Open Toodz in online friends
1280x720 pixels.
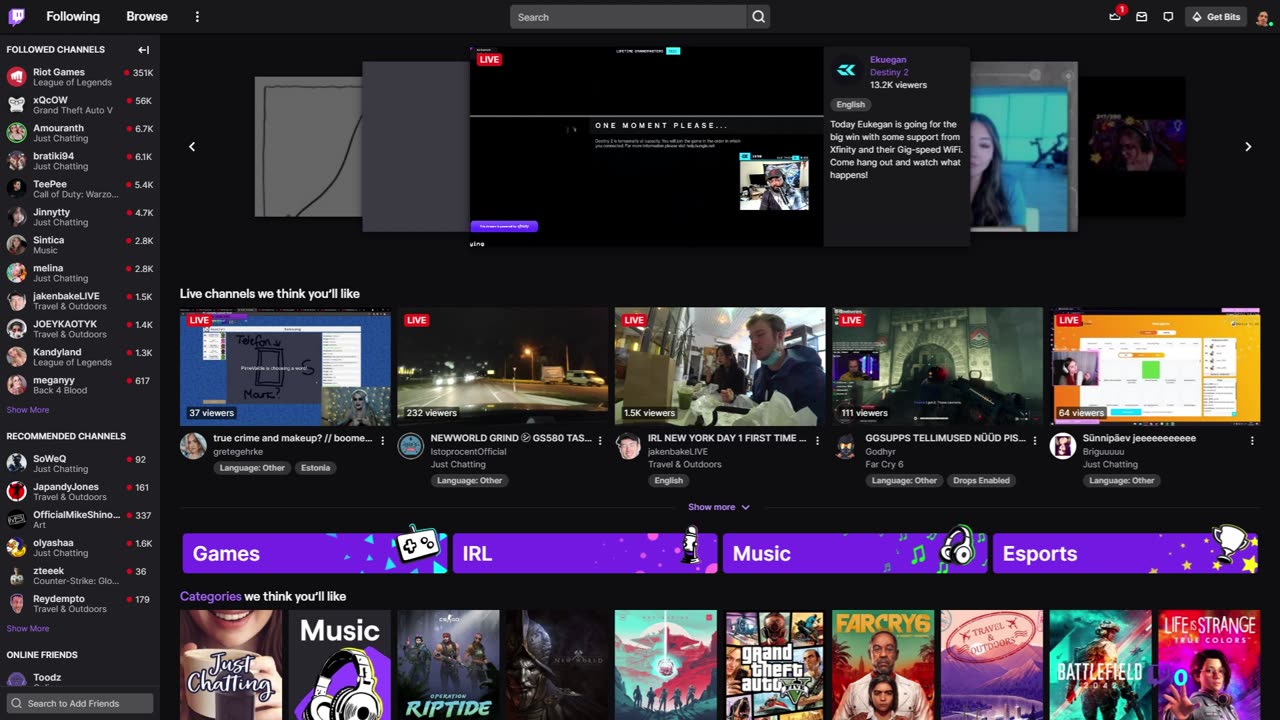[x=80, y=679]
